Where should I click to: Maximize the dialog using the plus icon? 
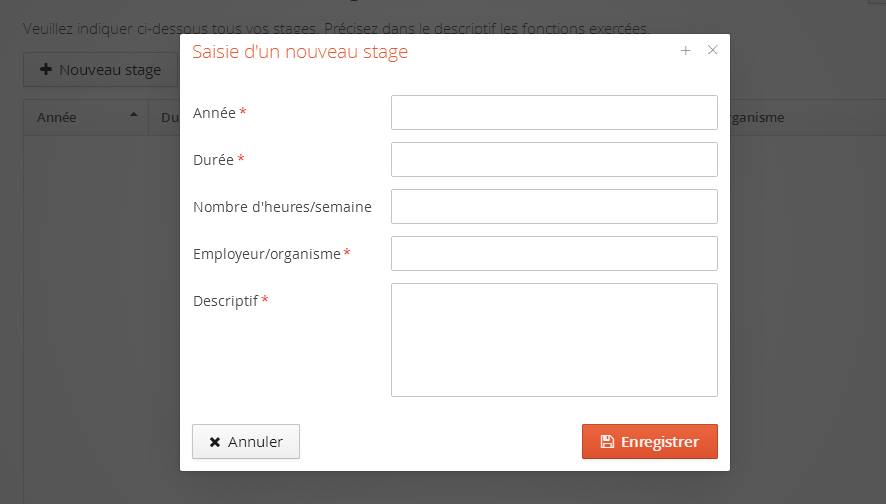click(x=685, y=51)
